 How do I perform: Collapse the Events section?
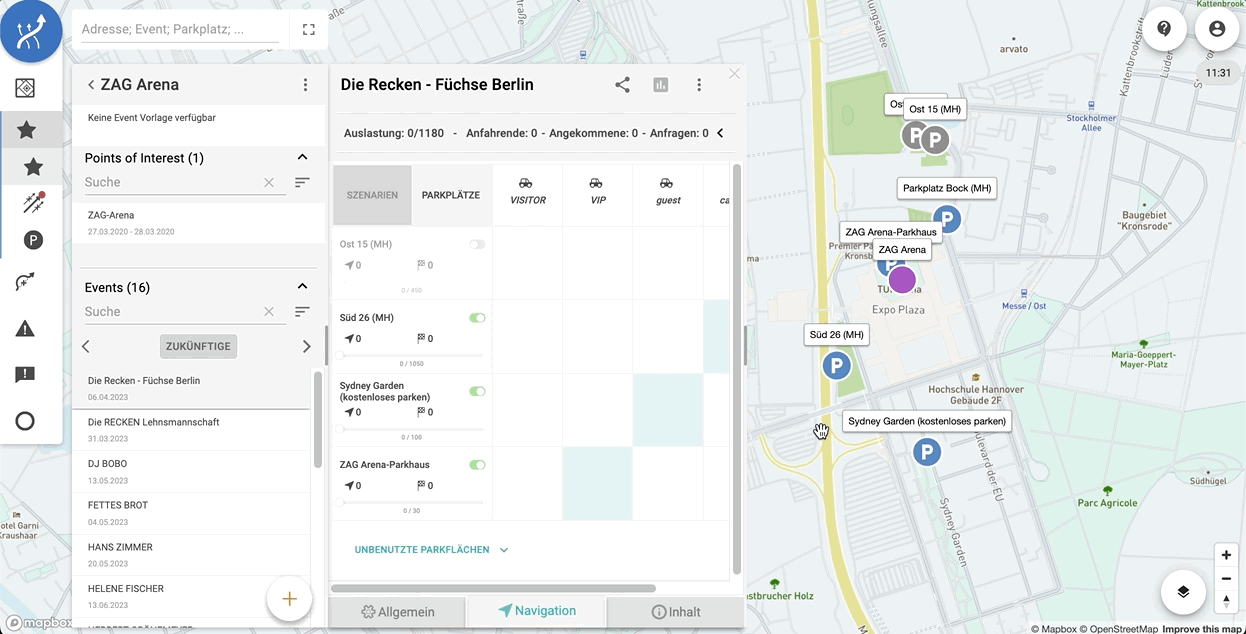click(302, 286)
